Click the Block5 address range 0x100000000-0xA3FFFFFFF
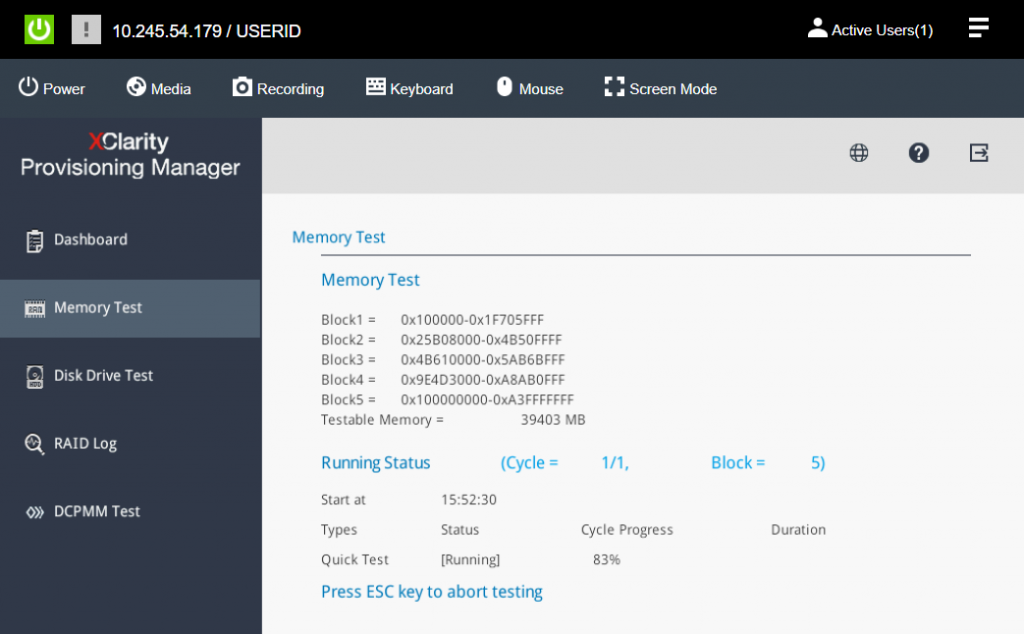 pyautogui.click(x=487, y=400)
